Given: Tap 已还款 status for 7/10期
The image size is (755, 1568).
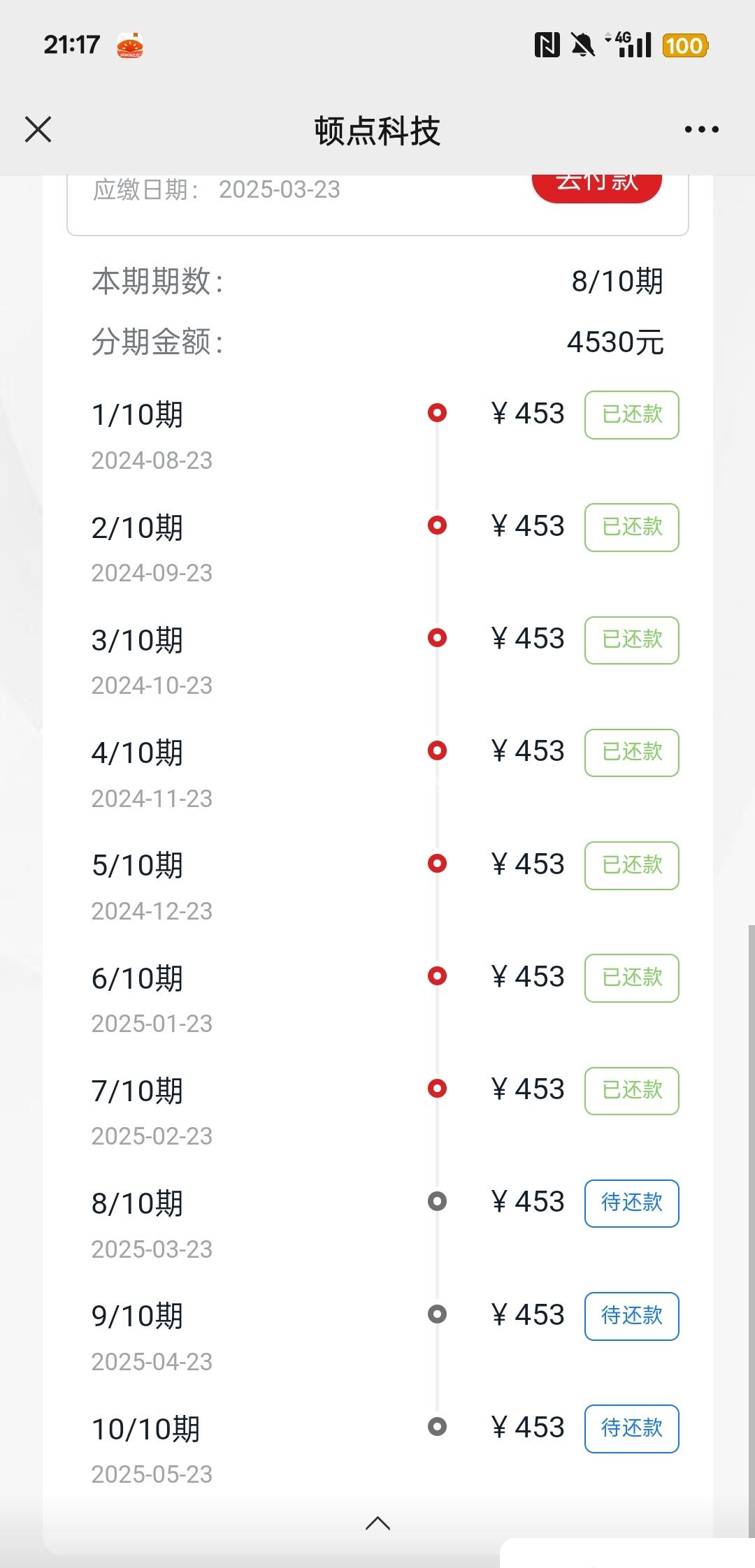Looking at the screenshot, I should 631,1090.
